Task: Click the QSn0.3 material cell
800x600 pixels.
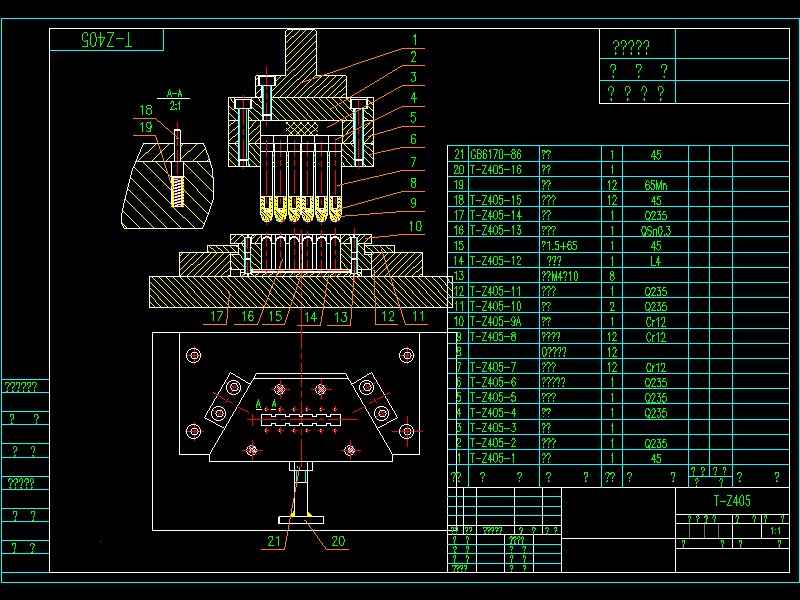Action: pyautogui.click(x=656, y=230)
